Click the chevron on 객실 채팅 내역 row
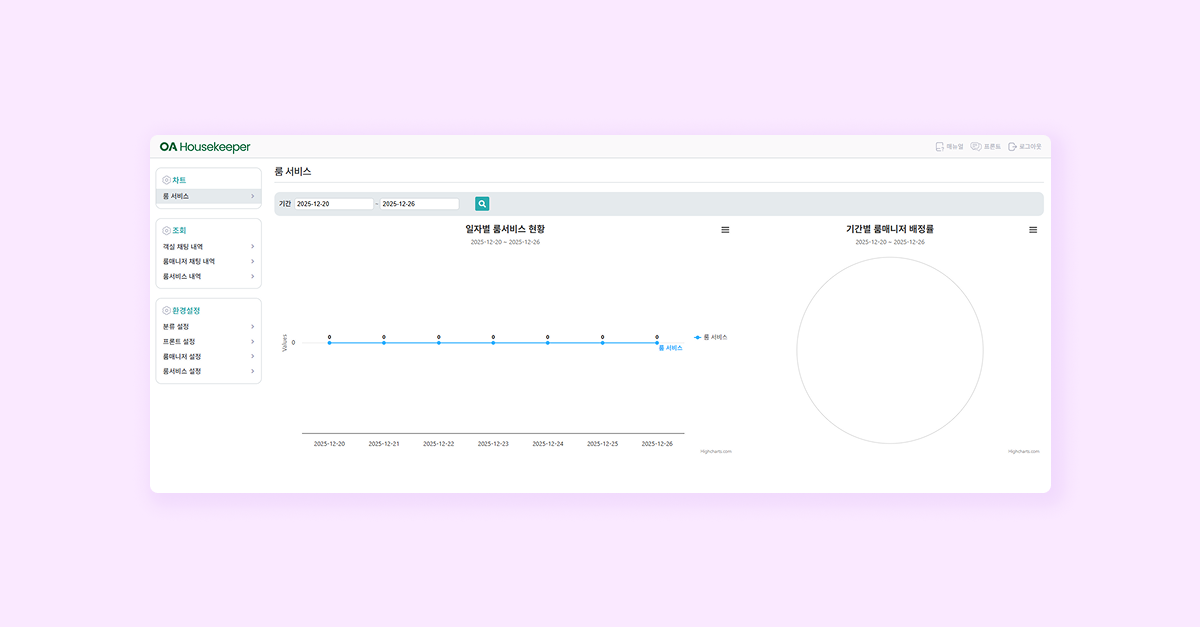 point(252,246)
